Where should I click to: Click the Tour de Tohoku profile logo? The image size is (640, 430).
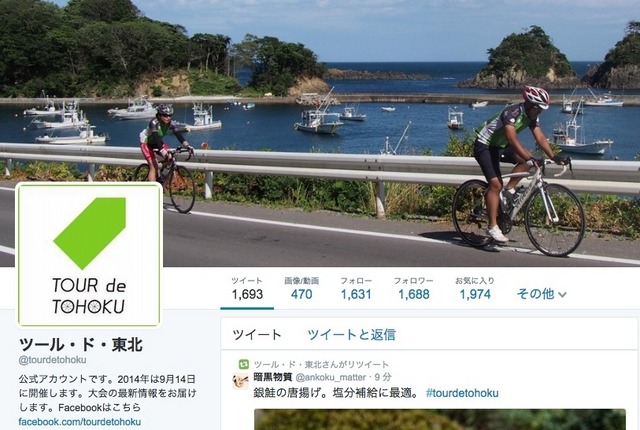pyautogui.click(x=89, y=255)
